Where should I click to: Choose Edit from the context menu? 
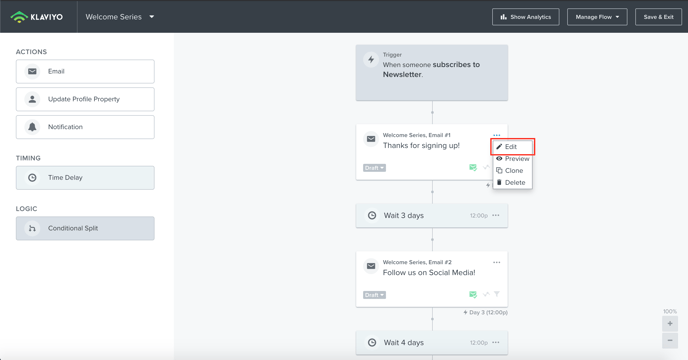[512, 147]
